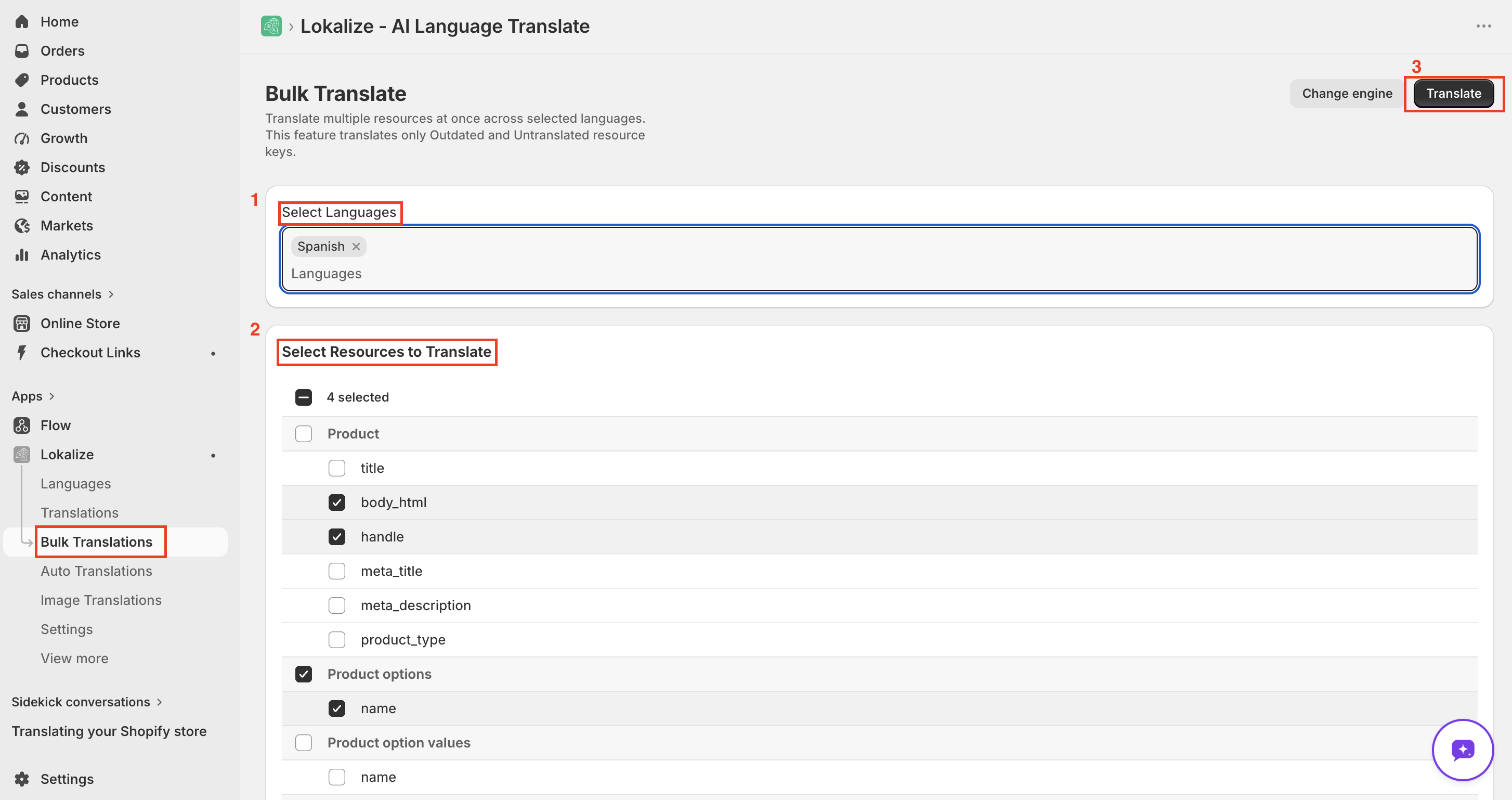This screenshot has height=800, width=1512.
Task: Click the Translate button
Action: click(1453, 94)
